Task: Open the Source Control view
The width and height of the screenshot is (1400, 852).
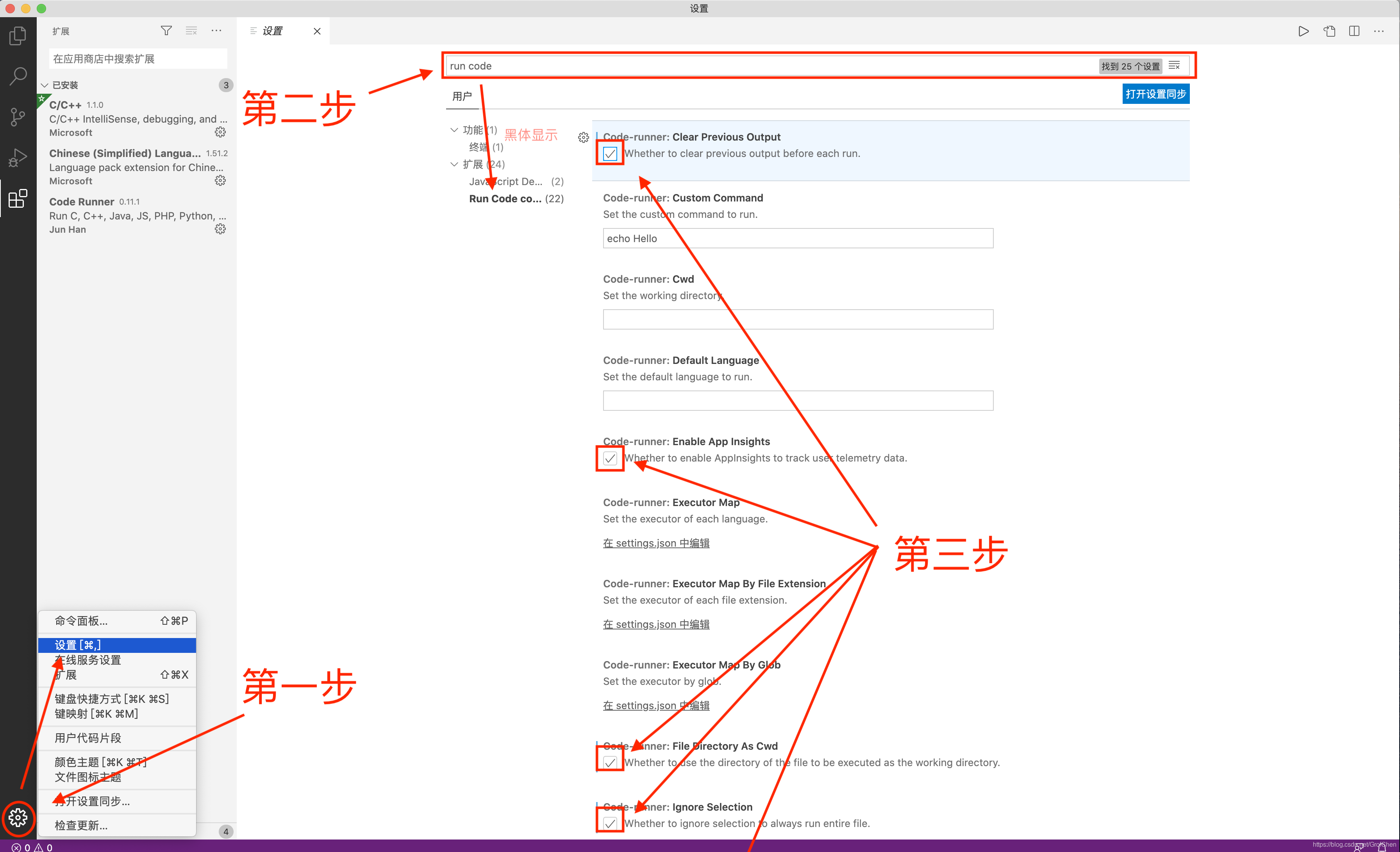Action: pos(18,117)
